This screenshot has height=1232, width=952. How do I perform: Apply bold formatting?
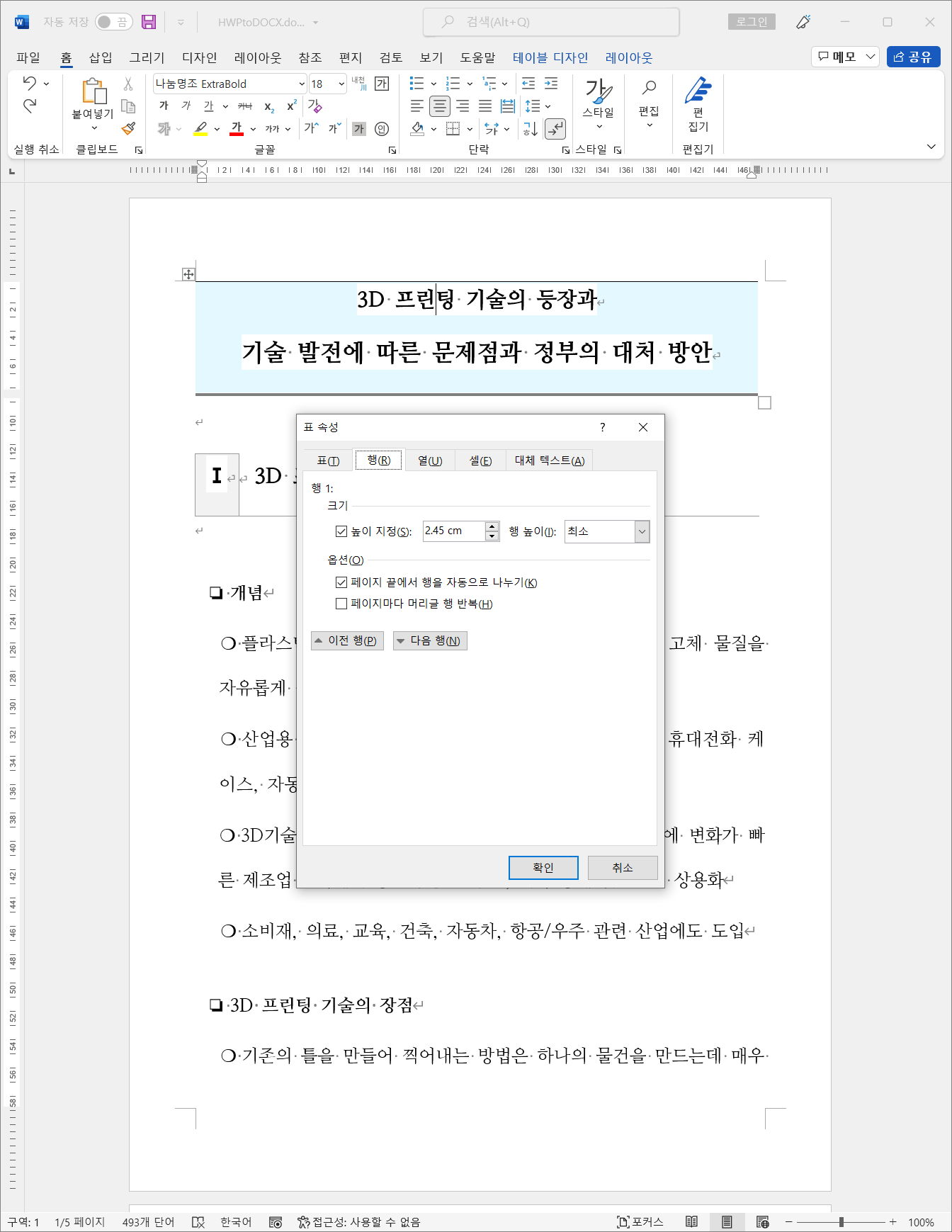point(164,106)
